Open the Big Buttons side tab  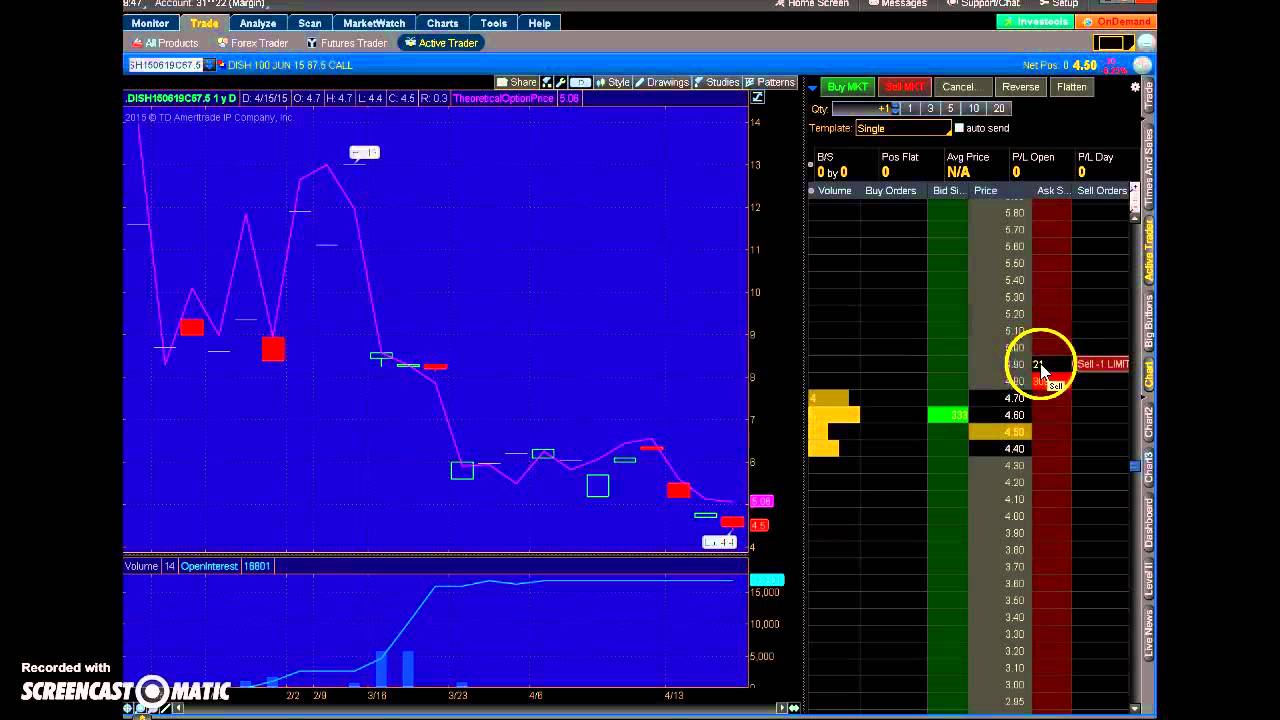(1148, 321)
